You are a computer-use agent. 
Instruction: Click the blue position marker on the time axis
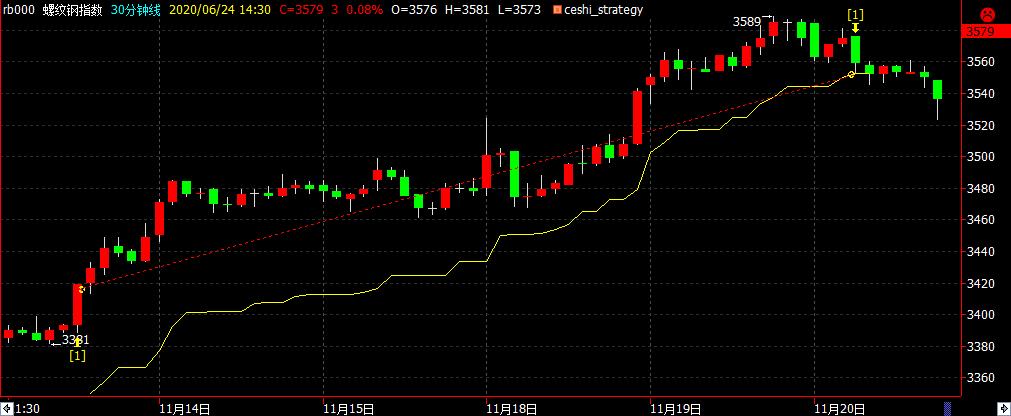click(947, 408)
